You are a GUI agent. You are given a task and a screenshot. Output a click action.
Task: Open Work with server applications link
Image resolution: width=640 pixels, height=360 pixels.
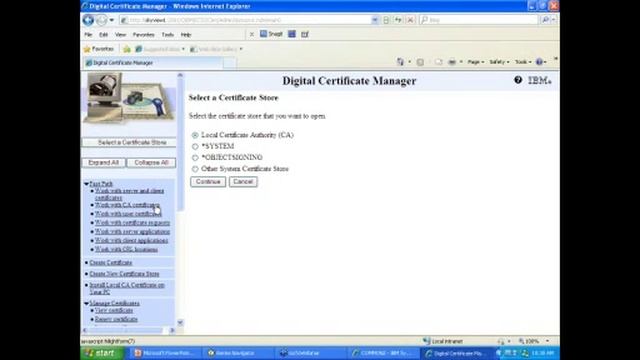[x=132, y=232]
